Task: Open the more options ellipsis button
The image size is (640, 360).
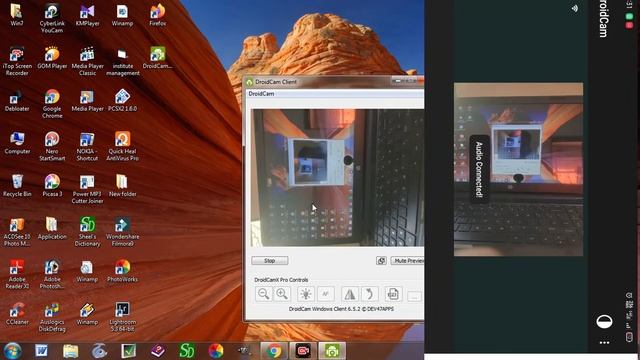Action: pos(414,296)
